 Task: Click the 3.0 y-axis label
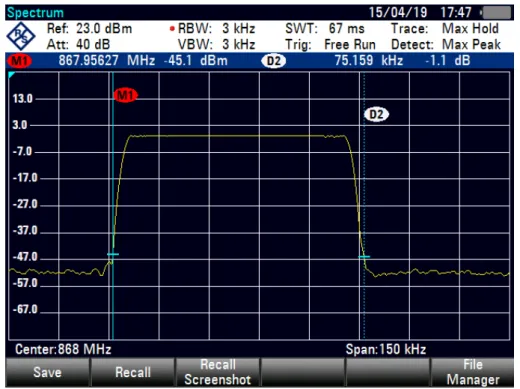(x=20, y=125)
